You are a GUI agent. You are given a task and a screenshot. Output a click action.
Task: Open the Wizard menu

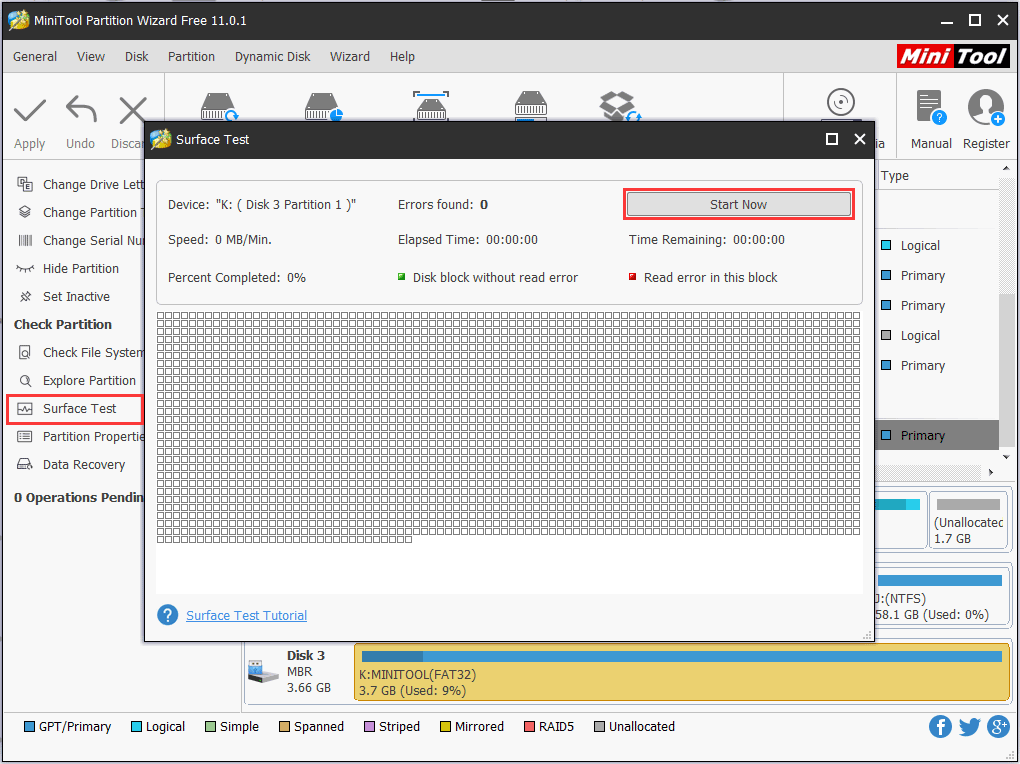tap(350, 57)
